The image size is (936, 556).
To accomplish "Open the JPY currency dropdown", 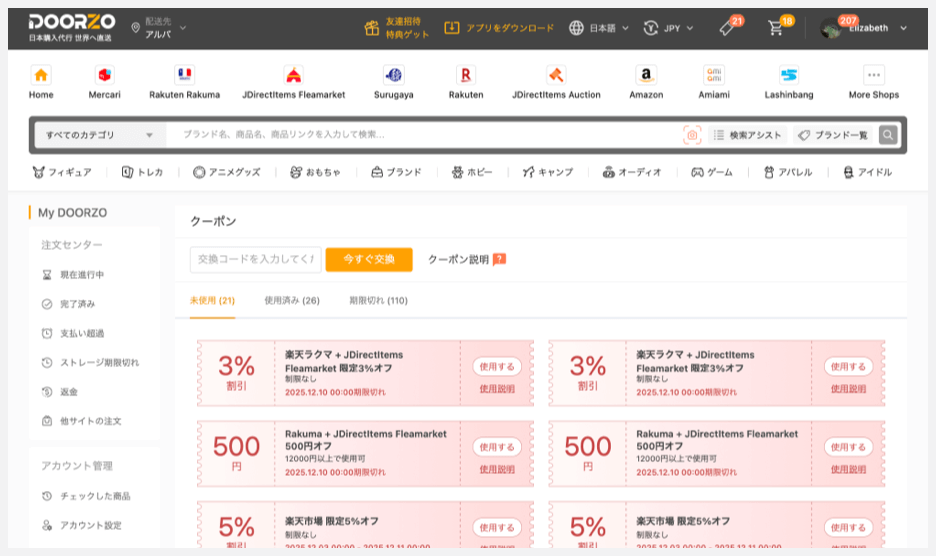I will [x=669, y=27].
